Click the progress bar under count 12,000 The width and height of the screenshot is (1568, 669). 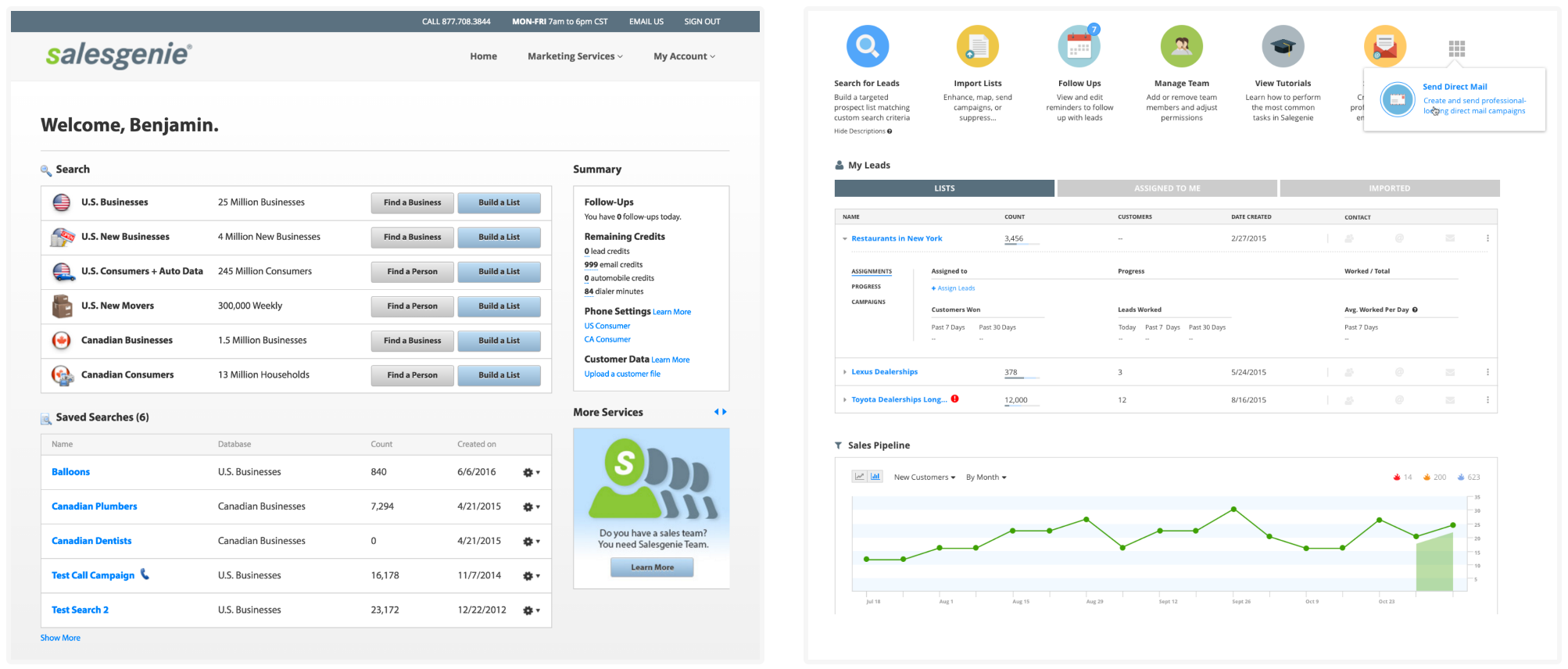pyautogui.click(x=1022, y=406)
